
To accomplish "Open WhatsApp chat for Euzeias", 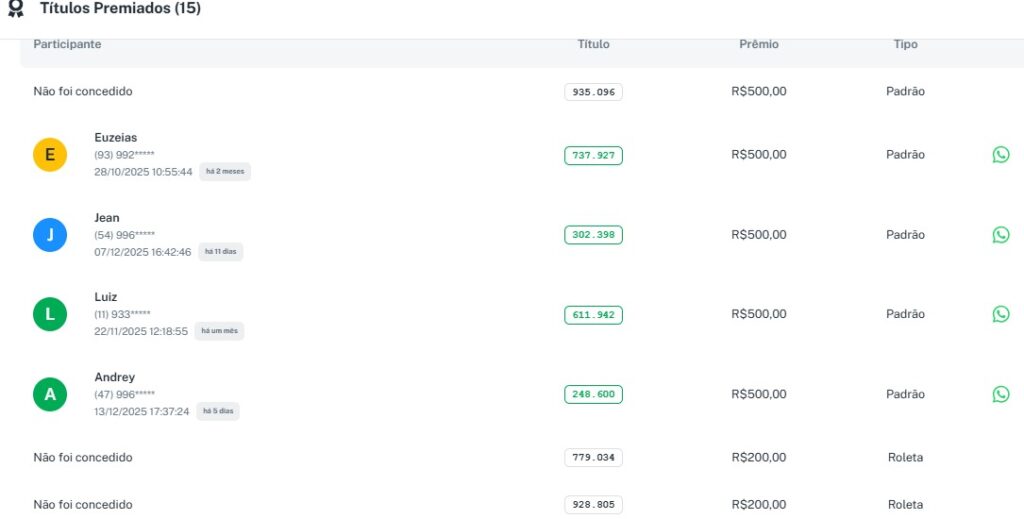I will coord(1000,155).
